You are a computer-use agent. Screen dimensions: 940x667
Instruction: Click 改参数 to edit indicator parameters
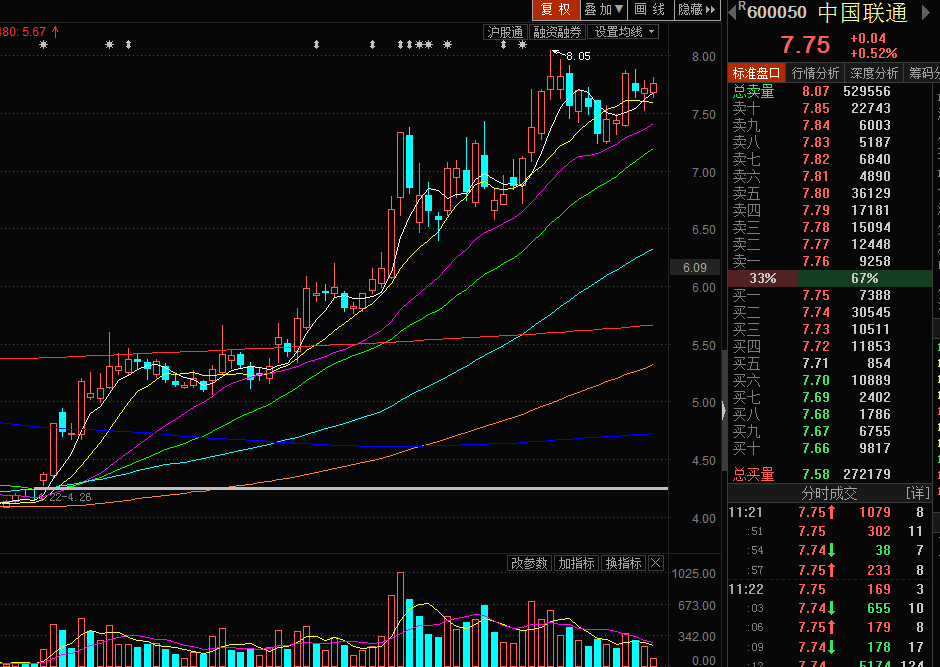(529, 563)
